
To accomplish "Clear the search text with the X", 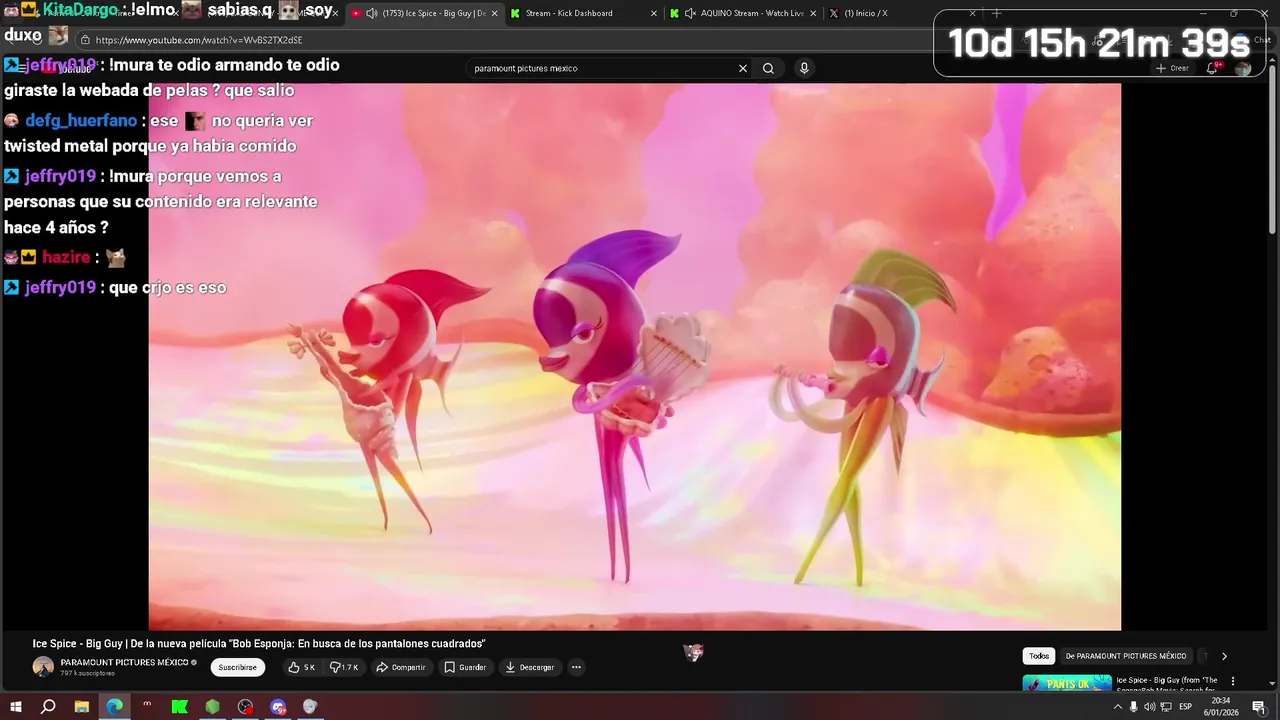I will (743, 68).
